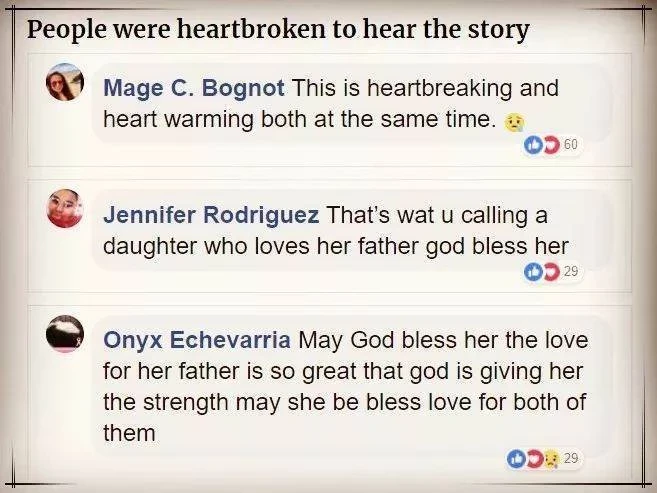
Task: Click the like icon on Onyx's comment
Action: pos(515,459)
